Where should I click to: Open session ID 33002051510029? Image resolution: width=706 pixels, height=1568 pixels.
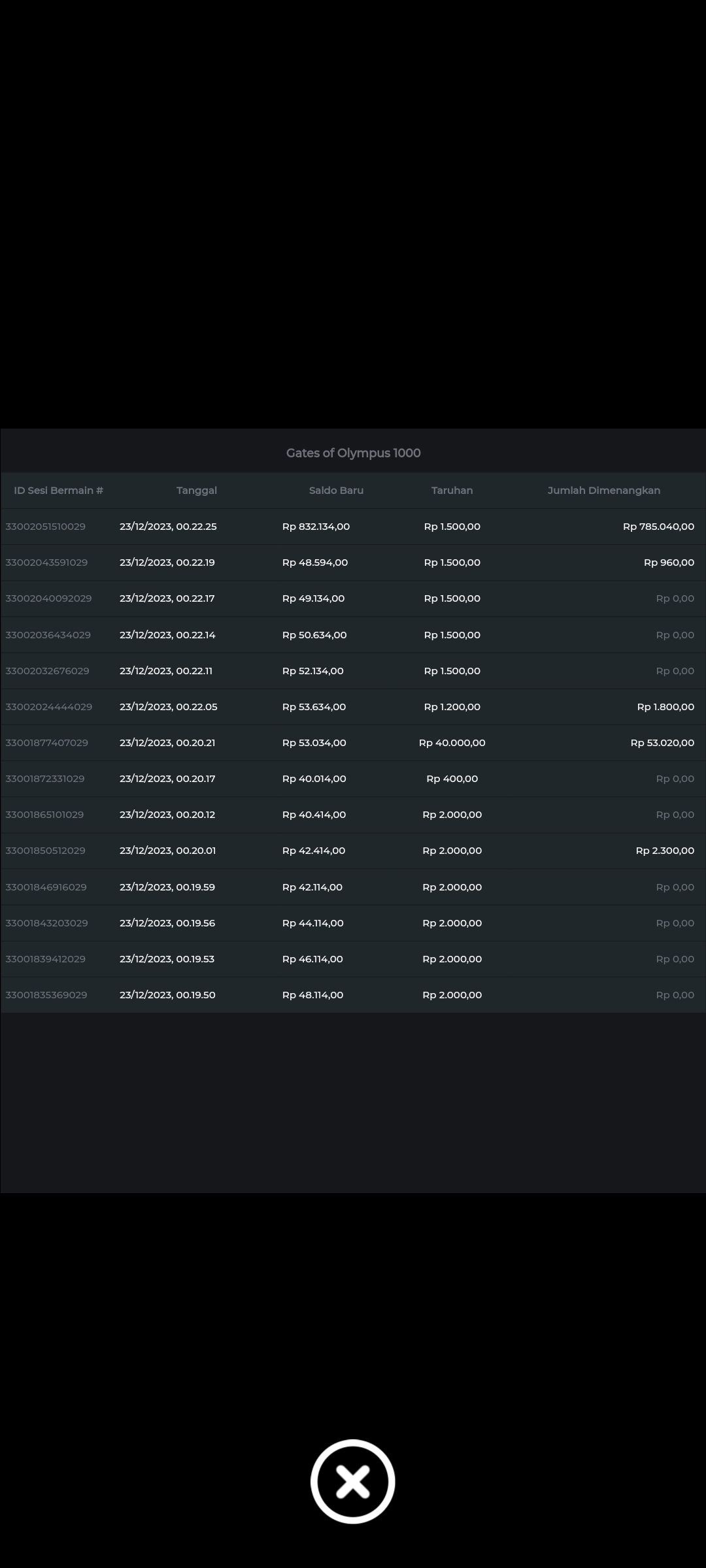(x=46, y=527)
